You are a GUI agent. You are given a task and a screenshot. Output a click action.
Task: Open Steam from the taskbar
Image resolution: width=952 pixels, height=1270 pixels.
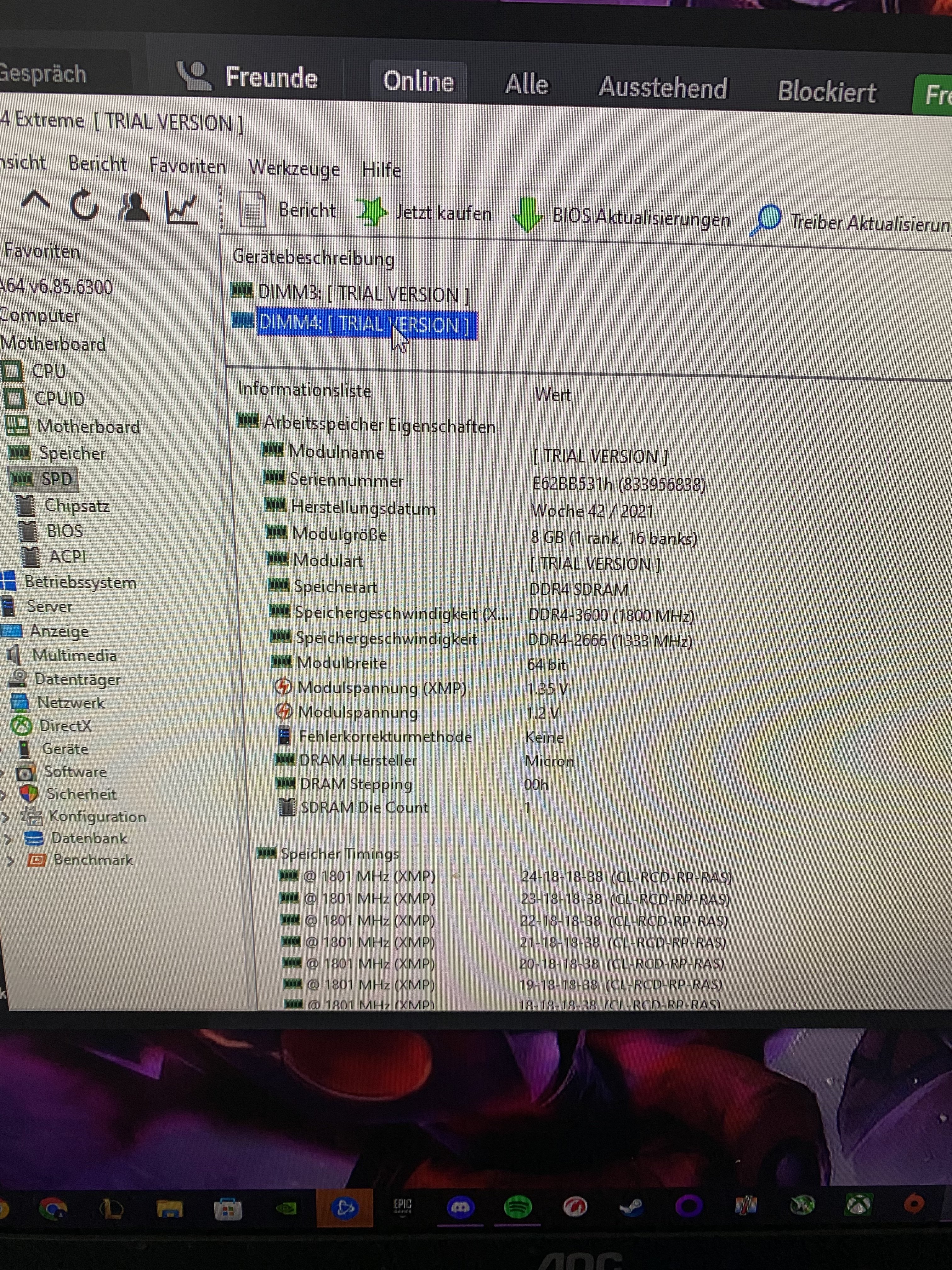631,1207
